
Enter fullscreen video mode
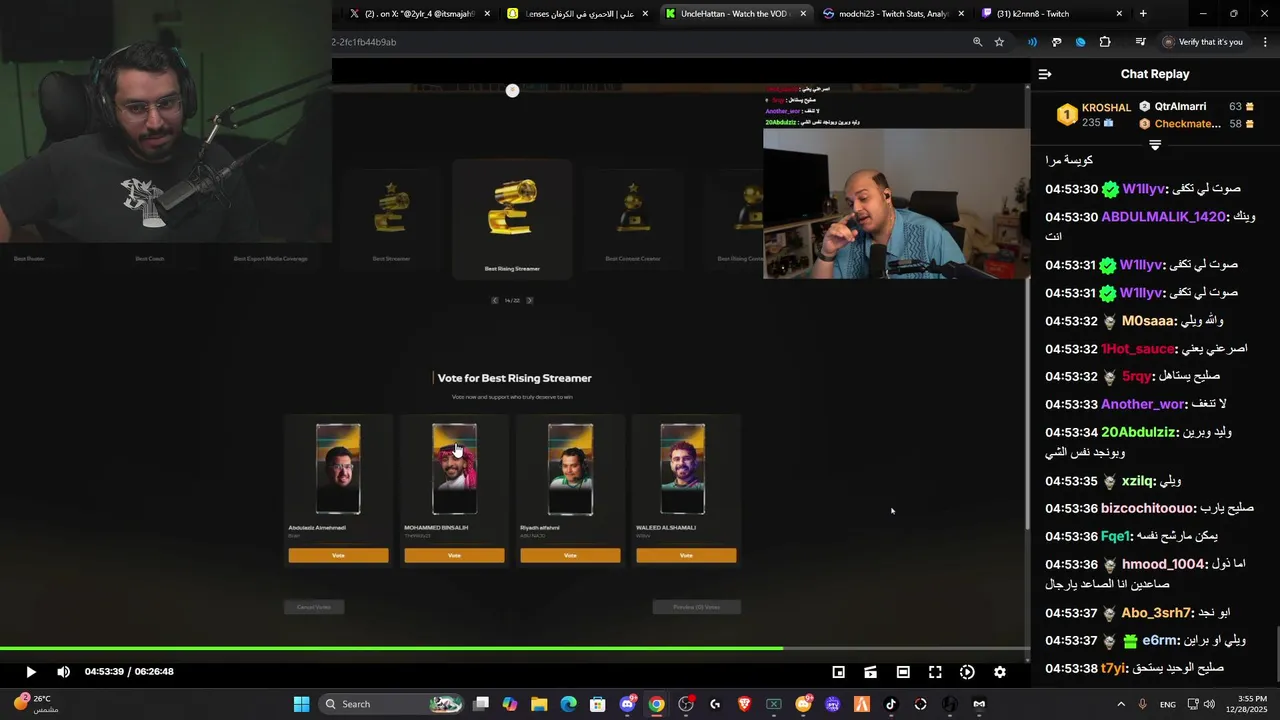point(935,672)
